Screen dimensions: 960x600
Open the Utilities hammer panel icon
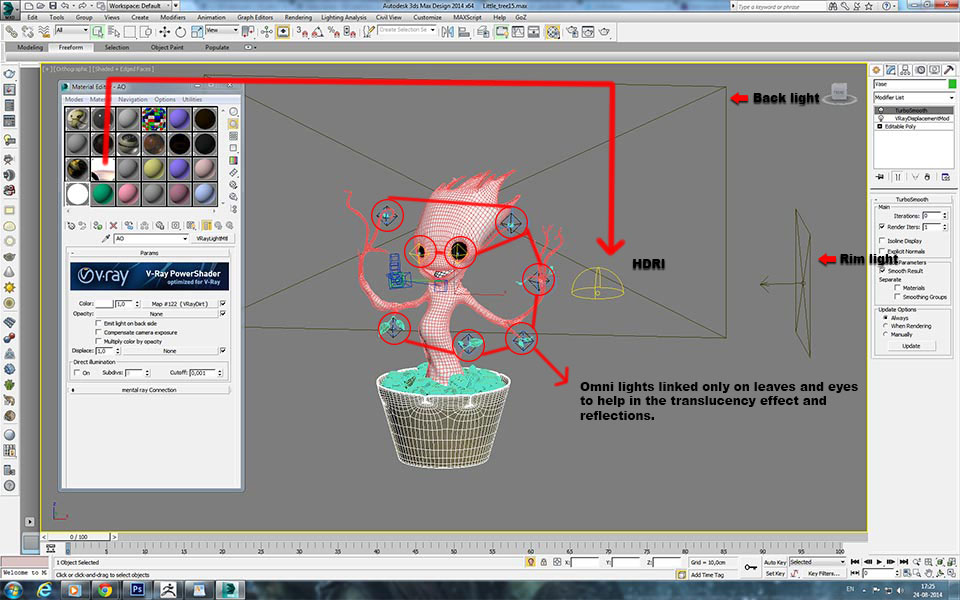coord(948,70)
